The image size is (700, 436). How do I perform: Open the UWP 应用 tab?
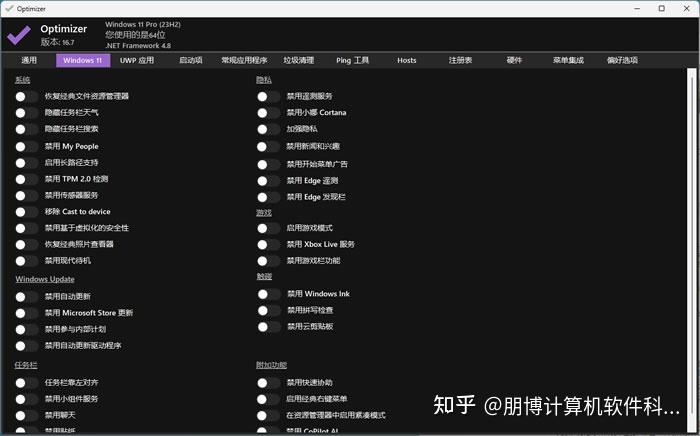137,60
